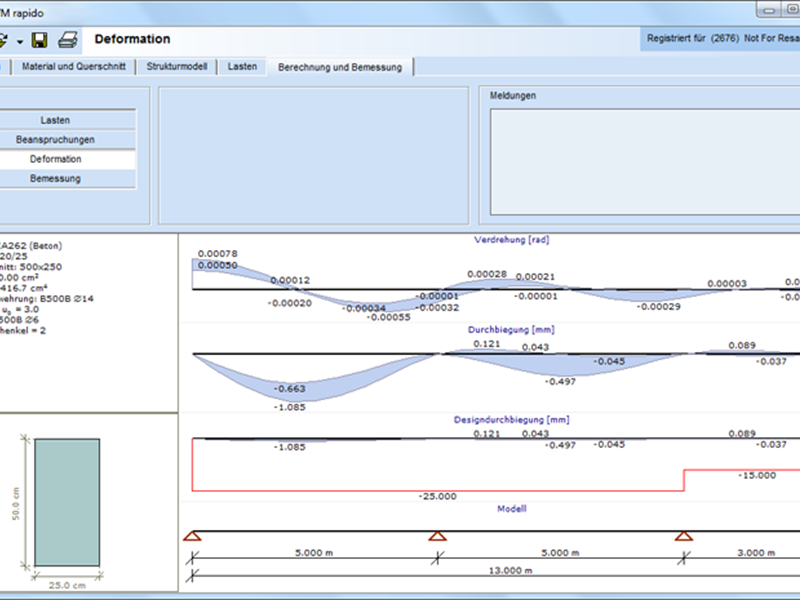Switch to Material und Querschnitt tab
800x600 pixels.
(x=74, y=67)
